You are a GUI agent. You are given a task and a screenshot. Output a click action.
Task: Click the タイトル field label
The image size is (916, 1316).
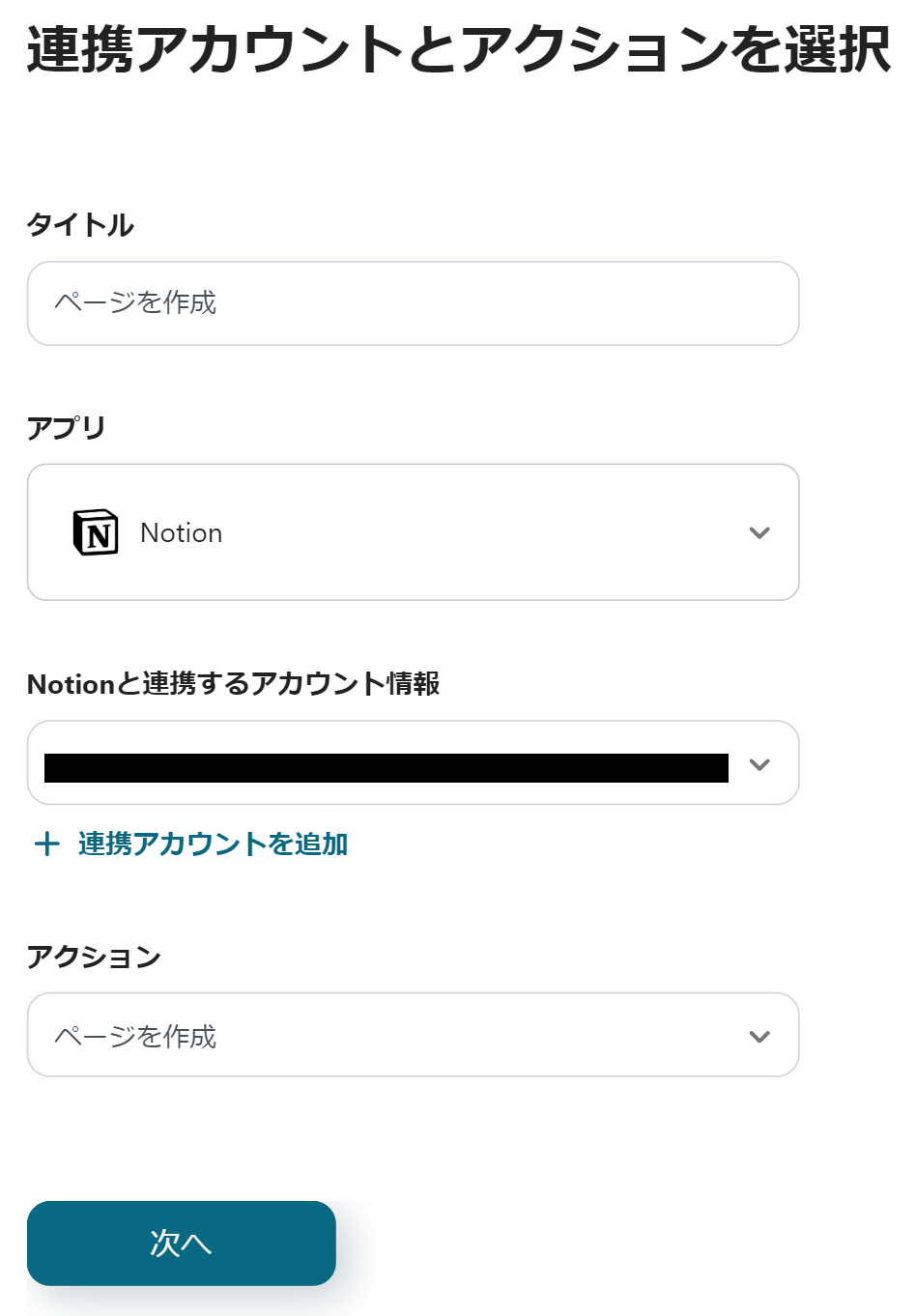pyautogui.click(x=80, y=225)
